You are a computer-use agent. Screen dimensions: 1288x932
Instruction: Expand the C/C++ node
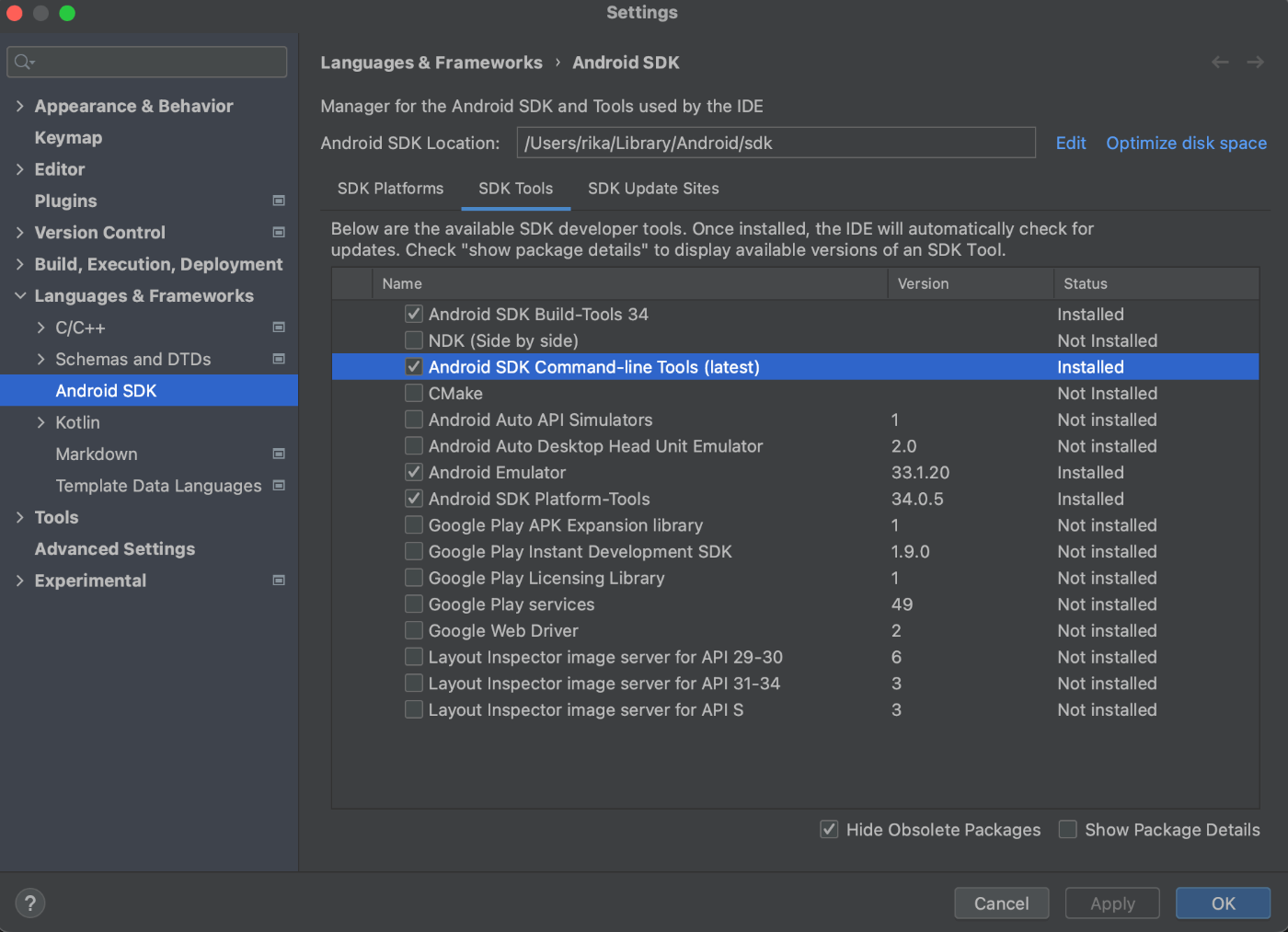coord(40,328)
